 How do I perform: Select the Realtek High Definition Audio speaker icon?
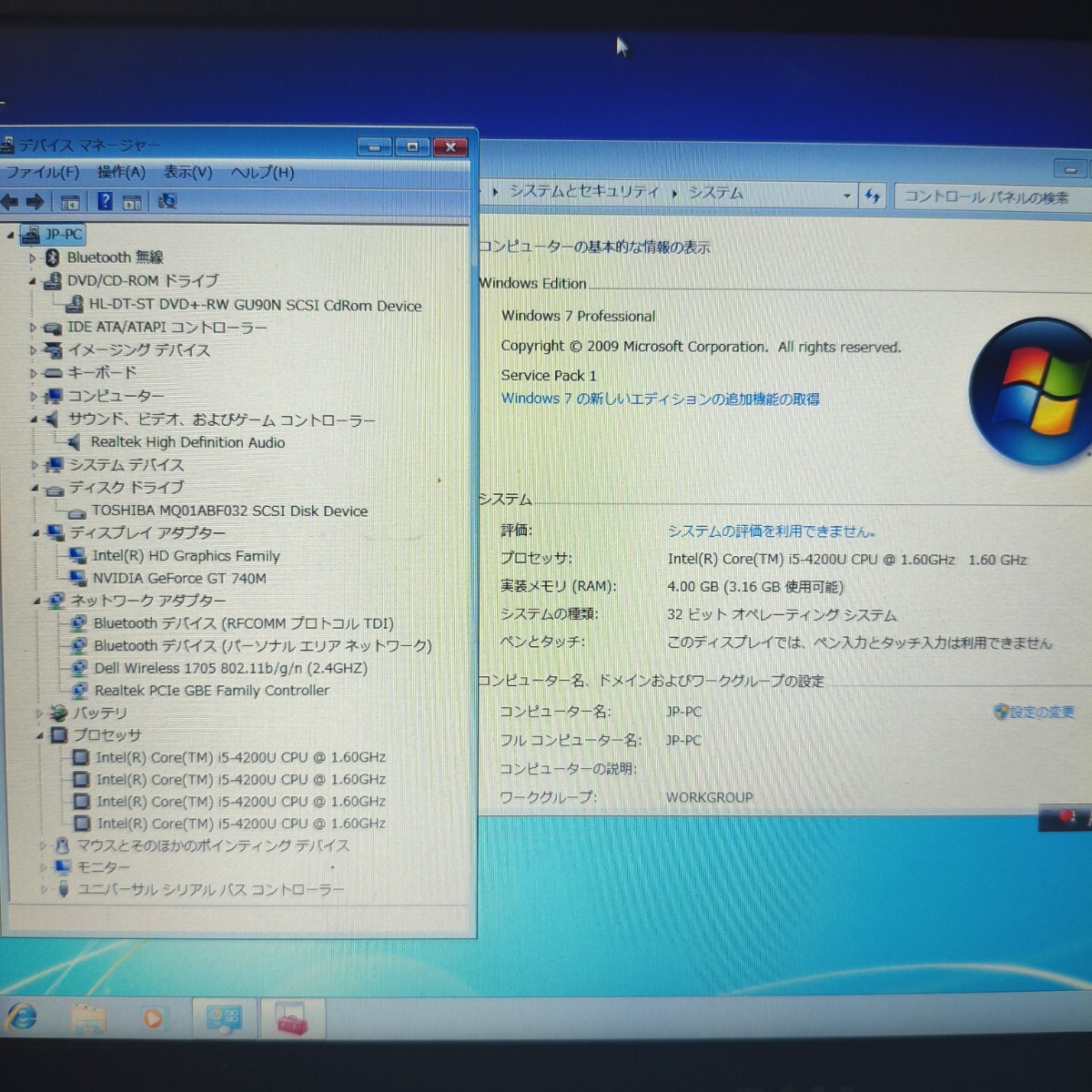[x=76, y=442]
